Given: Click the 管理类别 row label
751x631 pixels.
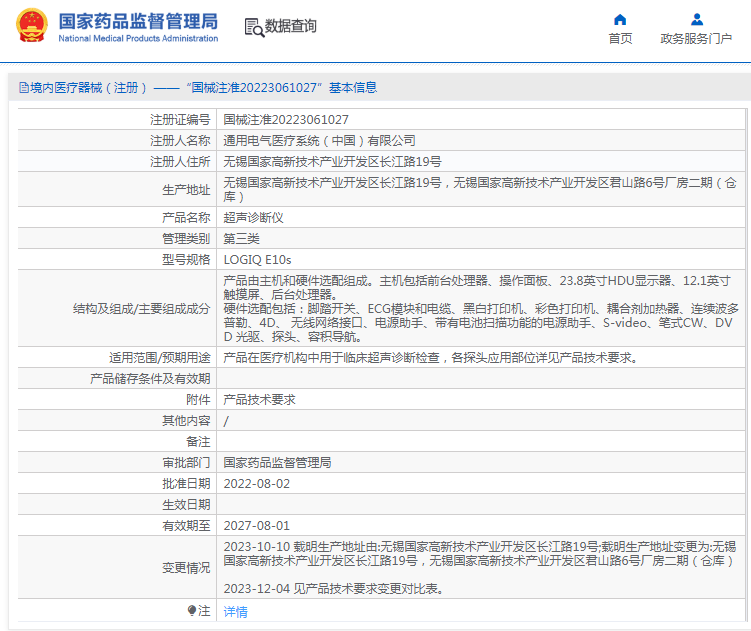Looking at the screenshot, I should click(186, 239).
